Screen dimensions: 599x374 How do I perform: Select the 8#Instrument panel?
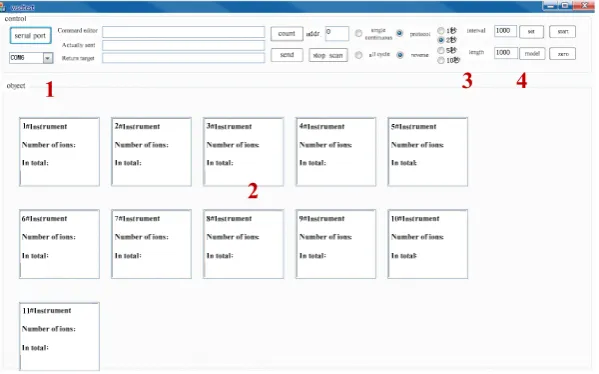pyautogui.click(x=244, y=244)
